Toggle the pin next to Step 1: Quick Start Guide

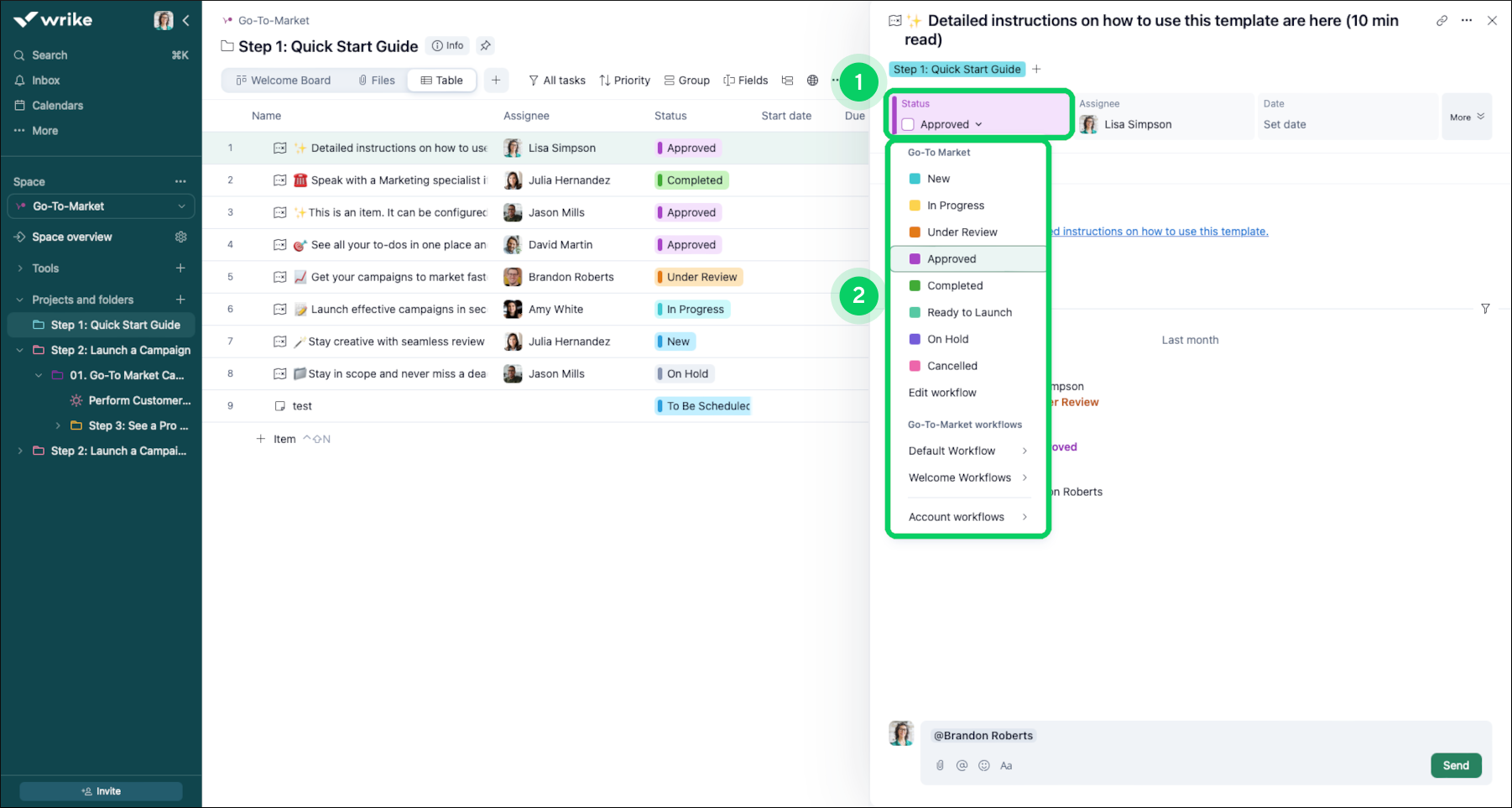pos(485,45)
